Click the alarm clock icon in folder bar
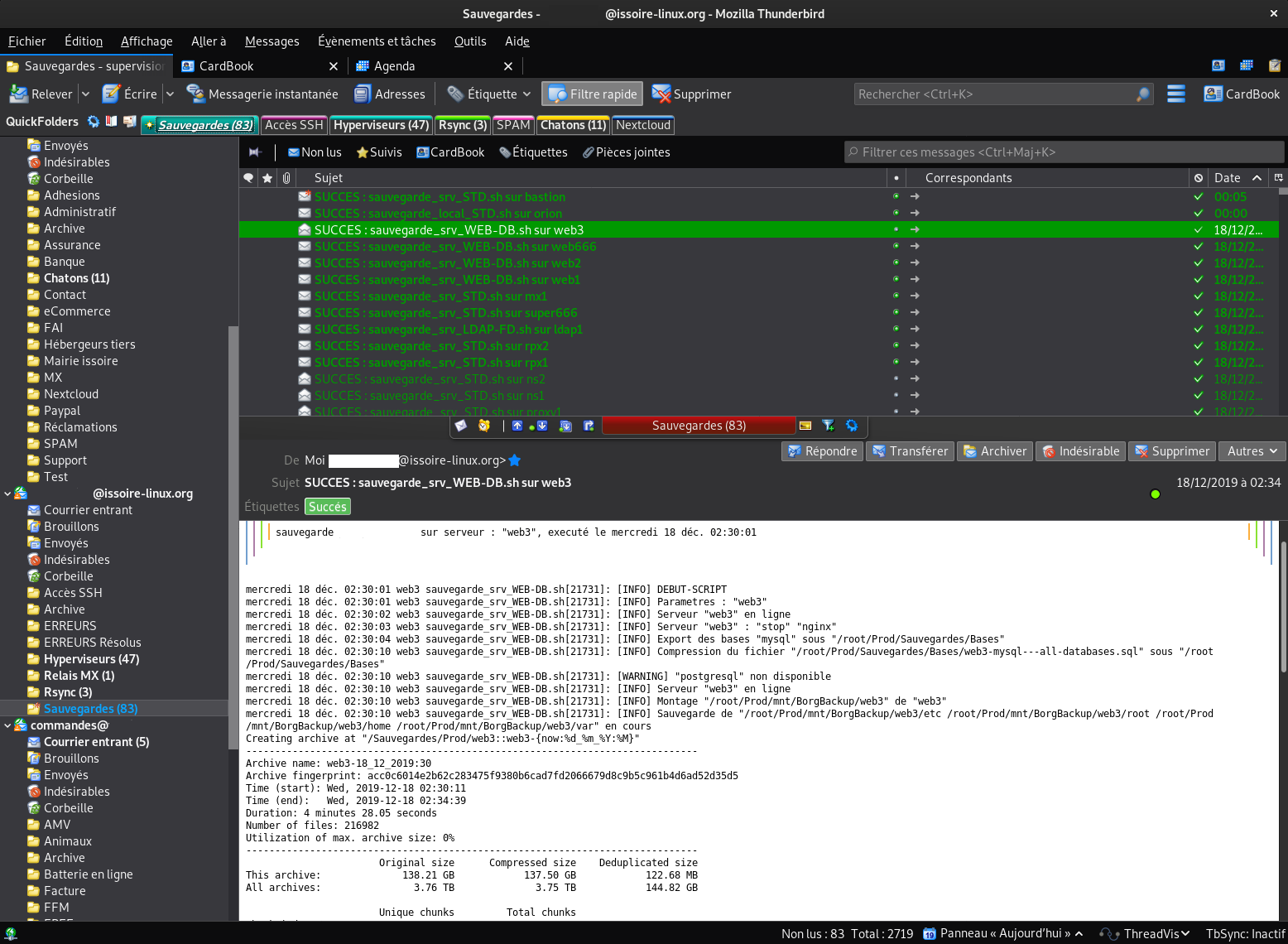Image resolution: width=1288 pixels, height=944 pixels. (484, 426)
